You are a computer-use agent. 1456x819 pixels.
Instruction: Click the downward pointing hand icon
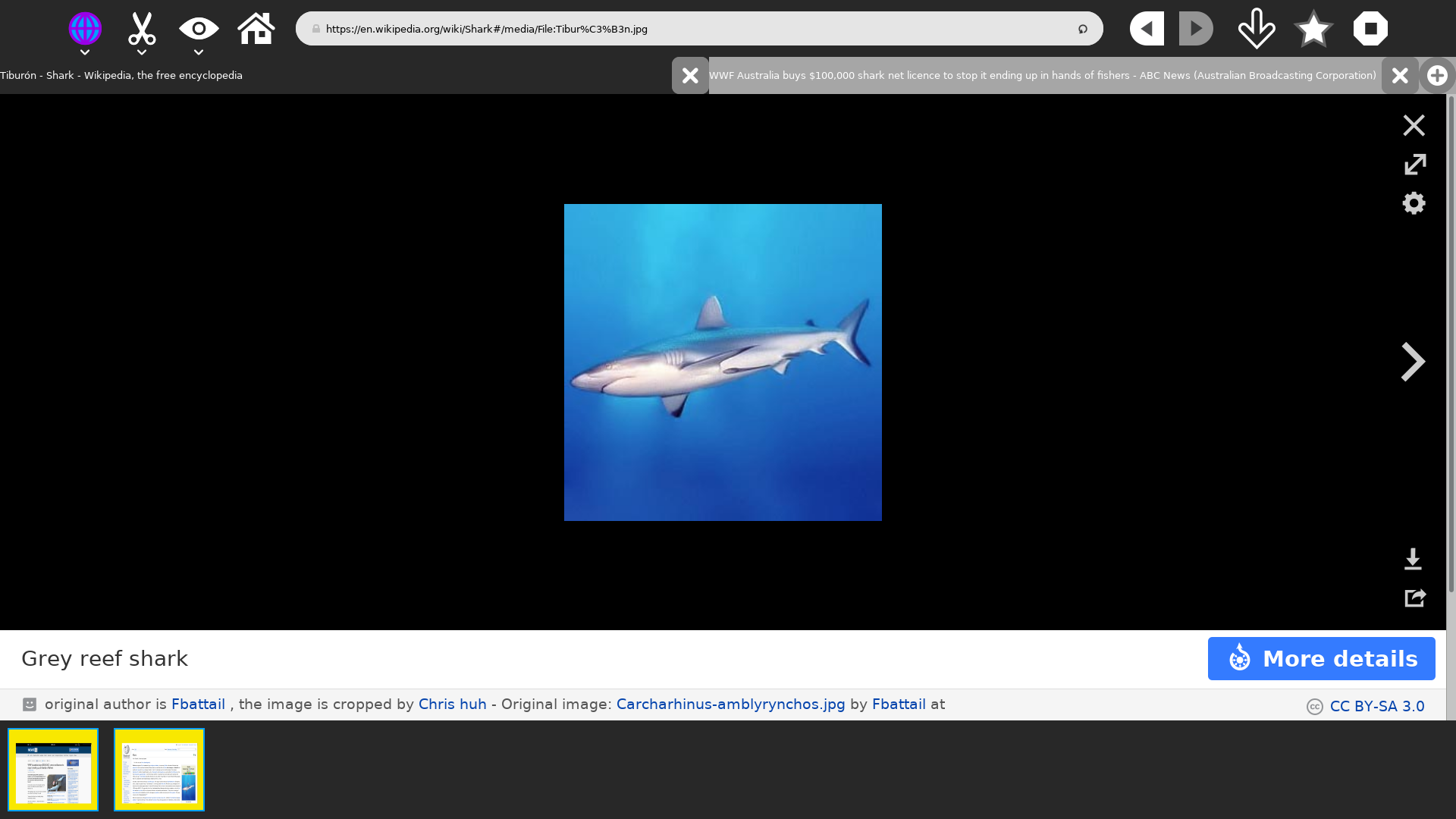coord(1257,29)
